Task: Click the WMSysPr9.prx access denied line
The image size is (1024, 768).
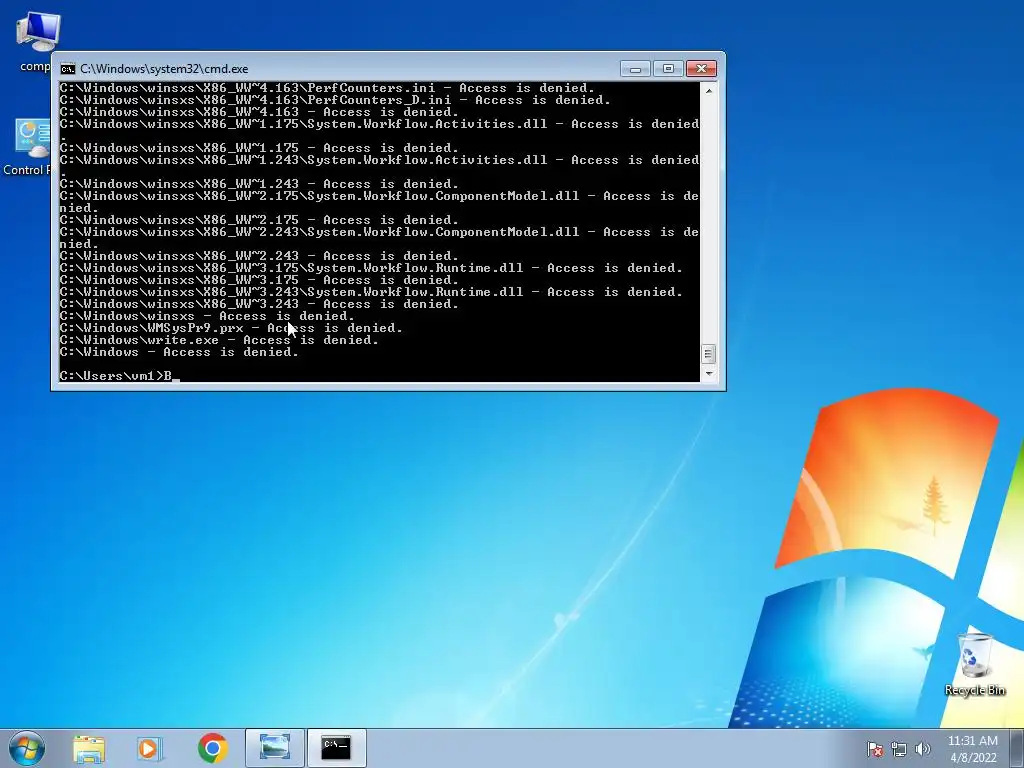Action: click(x=231, y=328)
